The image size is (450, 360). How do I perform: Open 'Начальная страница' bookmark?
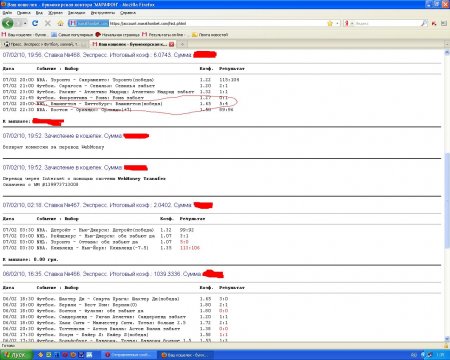point(117,34)
